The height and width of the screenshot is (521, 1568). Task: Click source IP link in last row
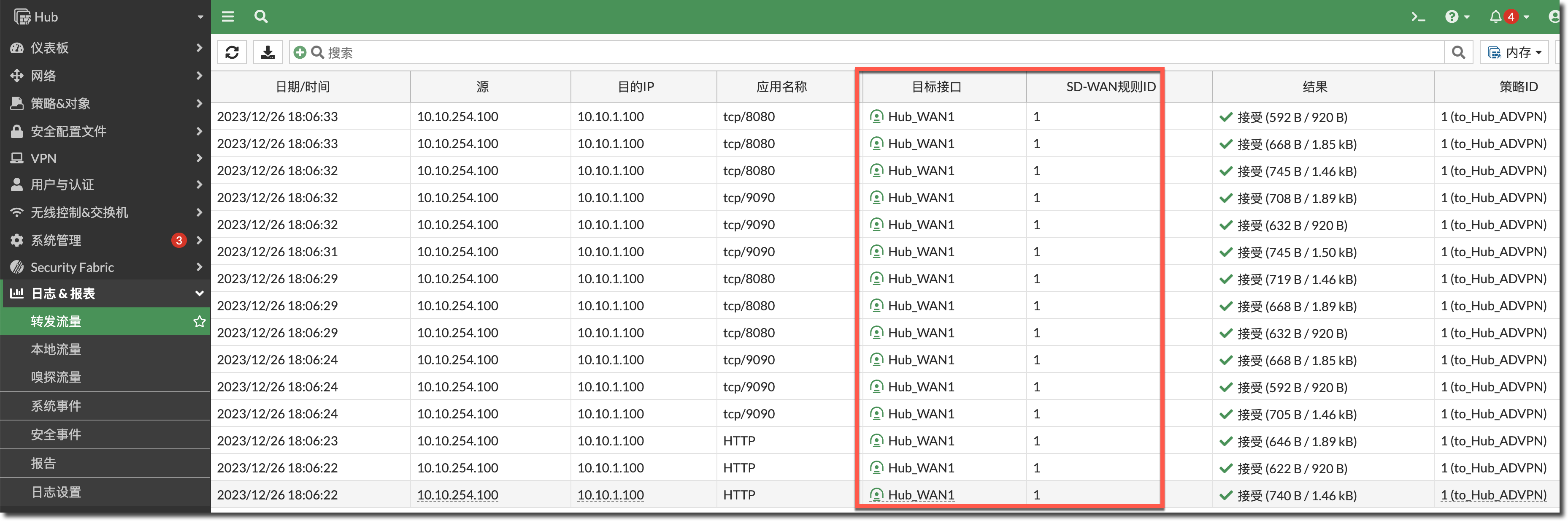pyautogui.click(x=457, y=495)
